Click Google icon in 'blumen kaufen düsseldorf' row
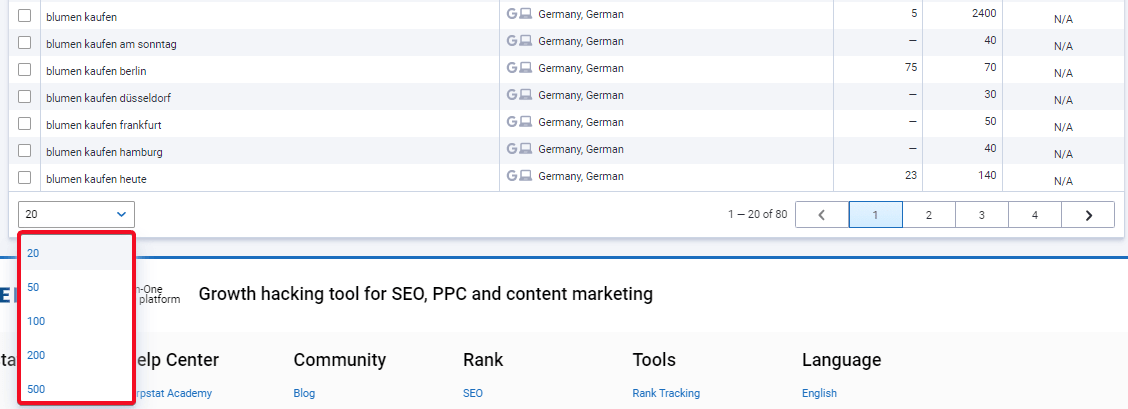This screenshot has width=1128, height=409. pos(512,95)
